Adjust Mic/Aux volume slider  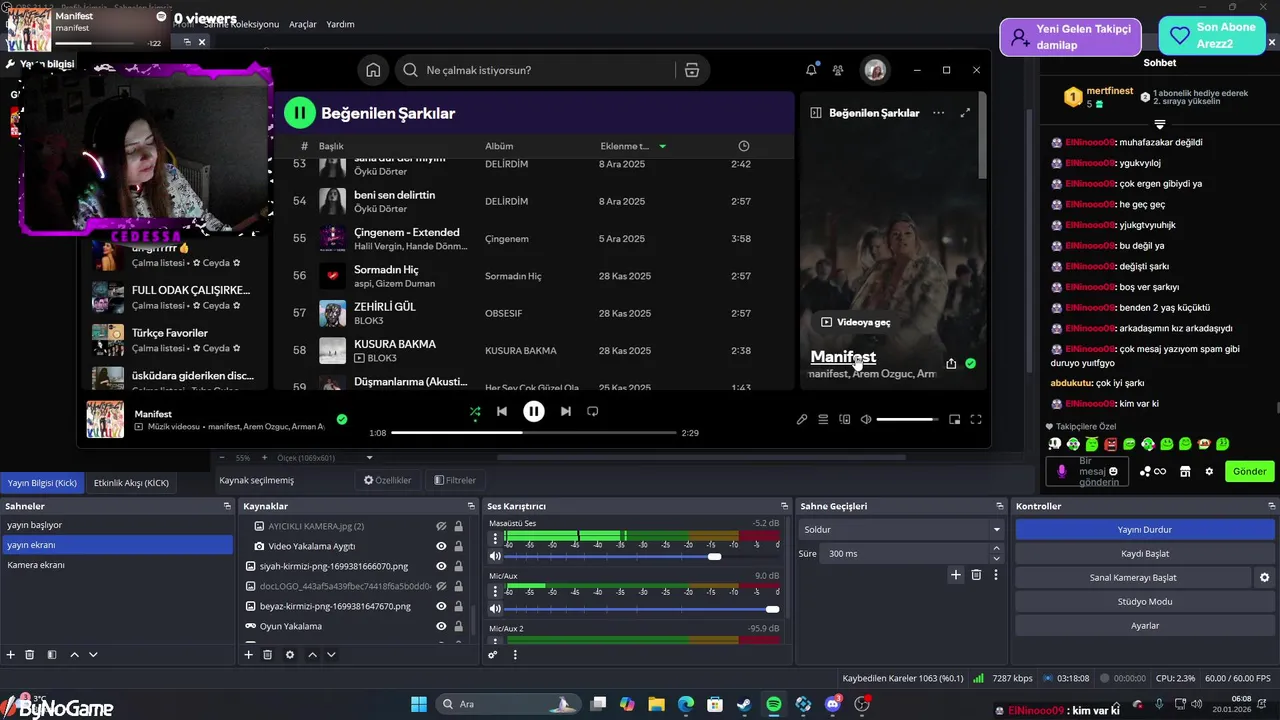pyautogui.click(x=642, y=609)
